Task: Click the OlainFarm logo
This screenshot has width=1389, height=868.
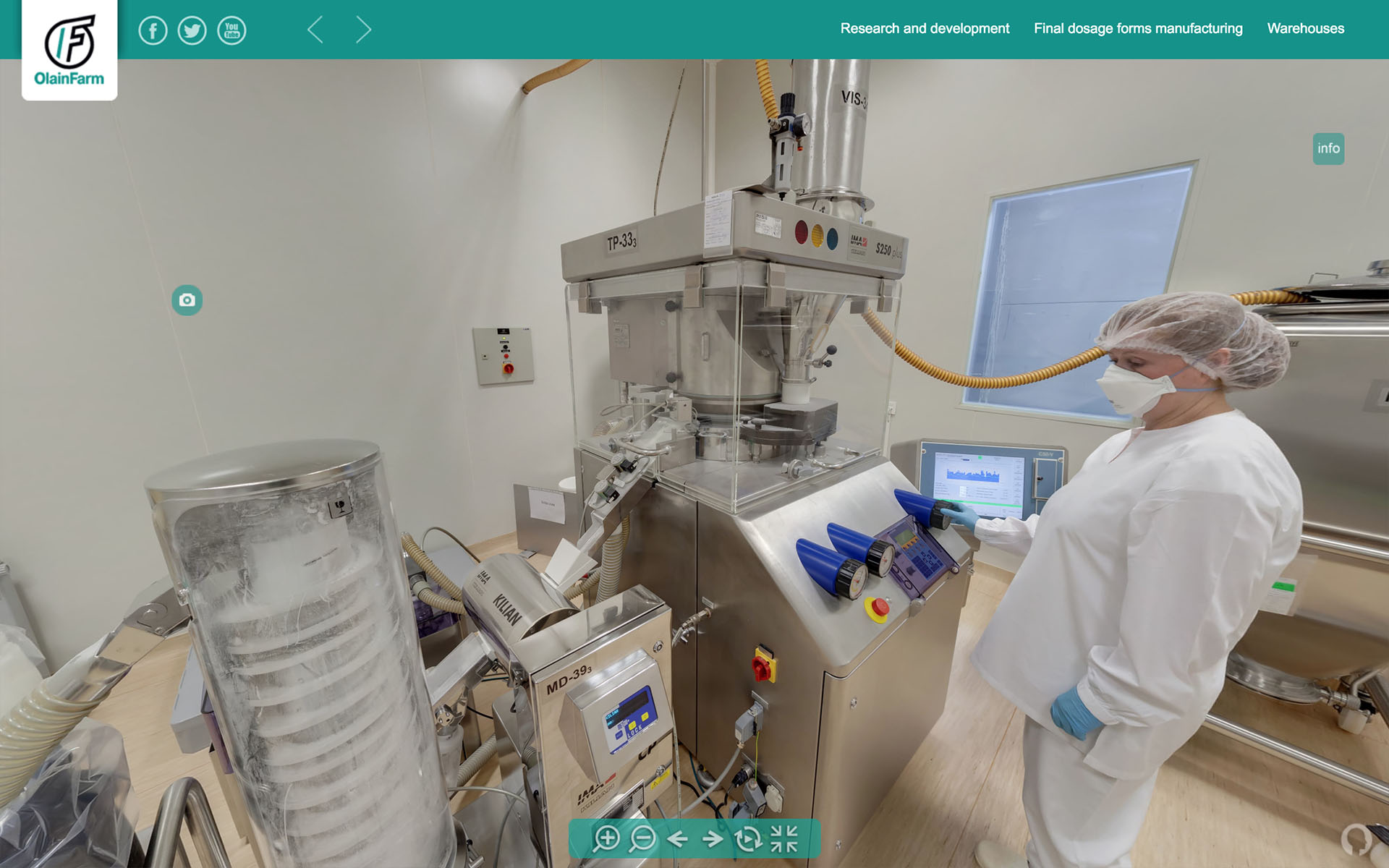Action: [69, 51]
